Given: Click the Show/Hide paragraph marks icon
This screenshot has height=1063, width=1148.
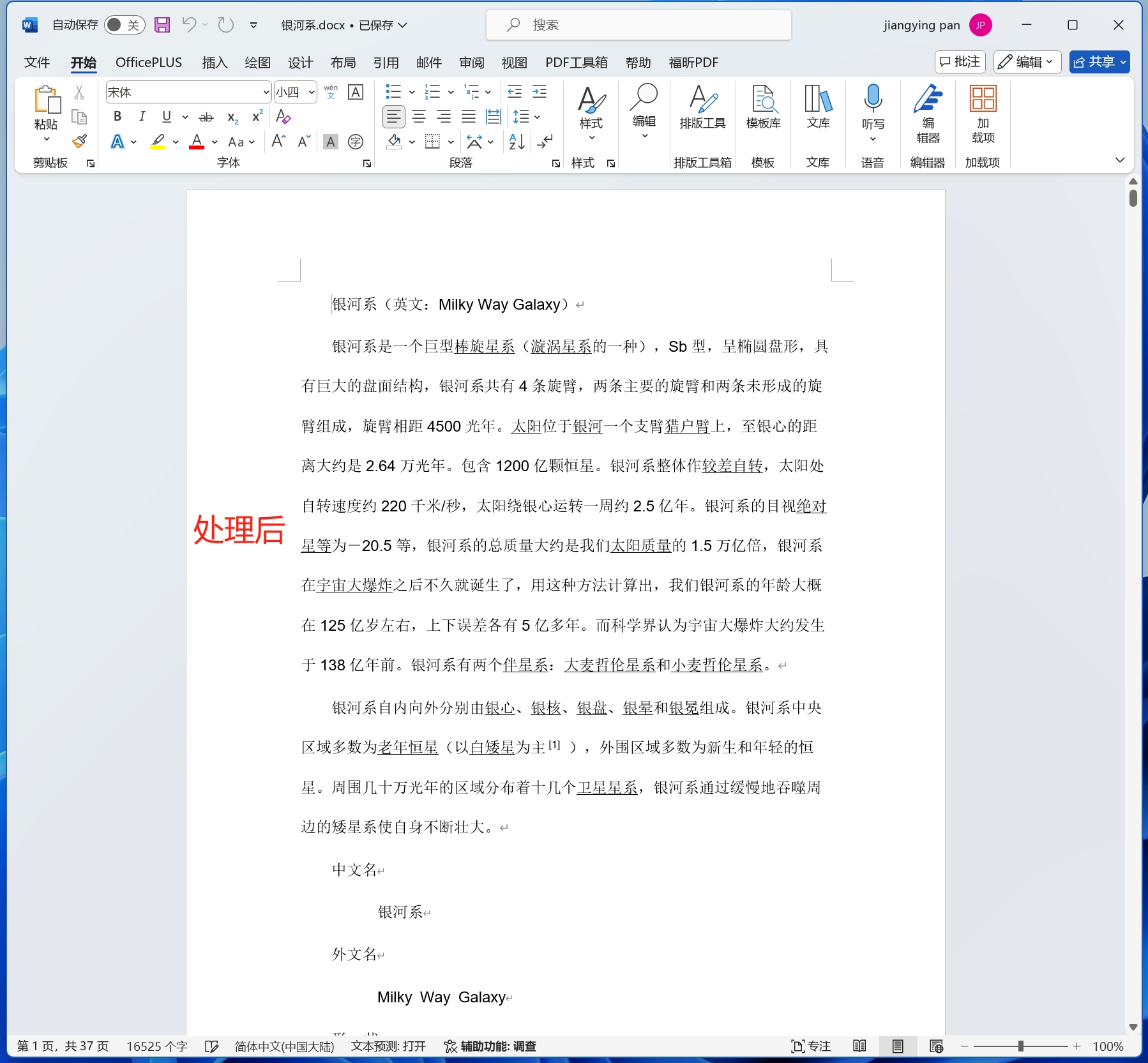Looking at the screenshot, I should click(x=546, y=142).
